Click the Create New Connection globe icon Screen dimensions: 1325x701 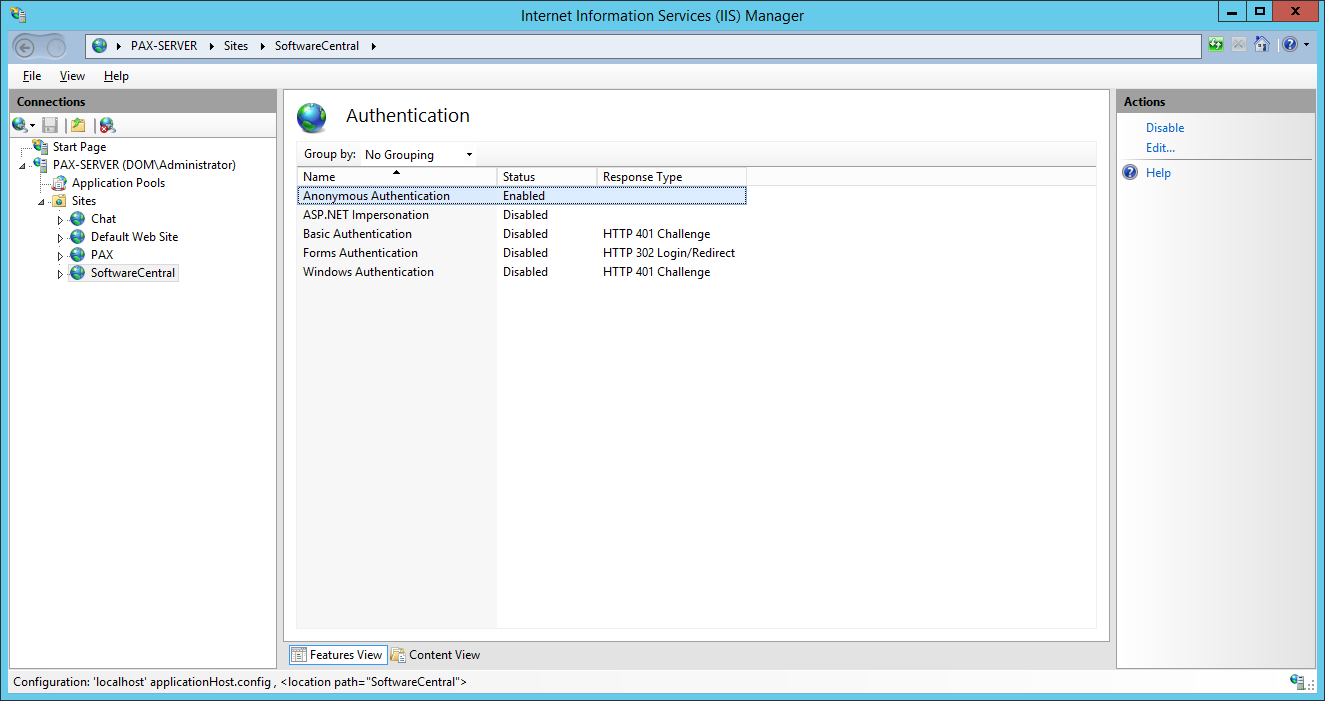20,125
